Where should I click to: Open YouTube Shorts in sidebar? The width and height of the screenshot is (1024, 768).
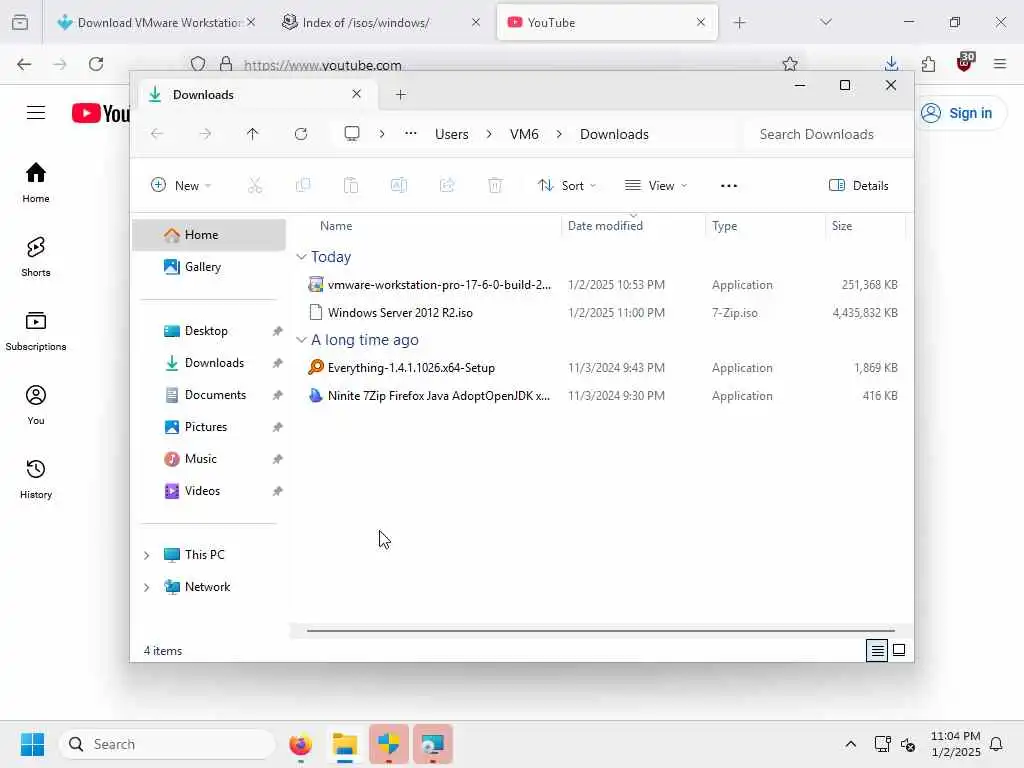coord(36,257)
